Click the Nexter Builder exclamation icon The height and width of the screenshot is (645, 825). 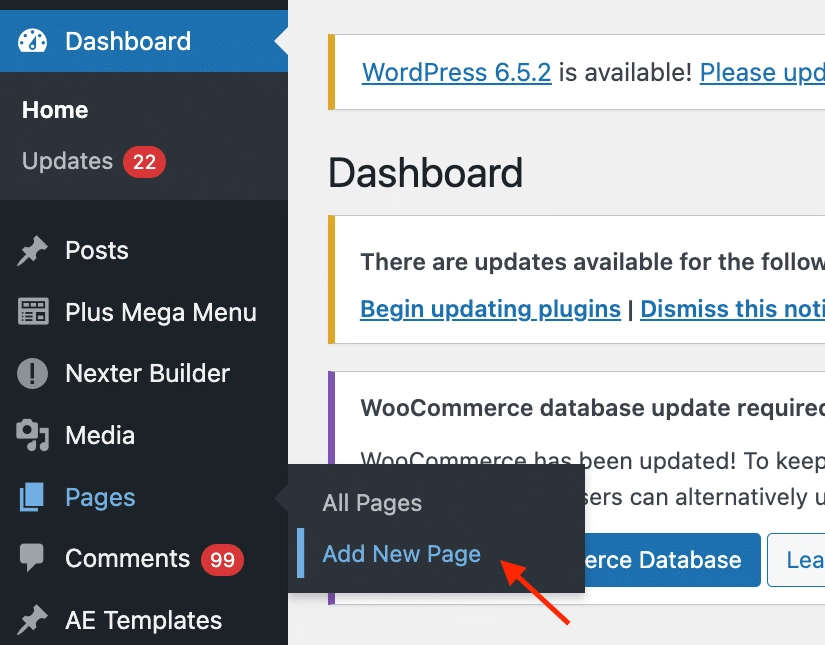pyautogui.click(x=33, y=374)
